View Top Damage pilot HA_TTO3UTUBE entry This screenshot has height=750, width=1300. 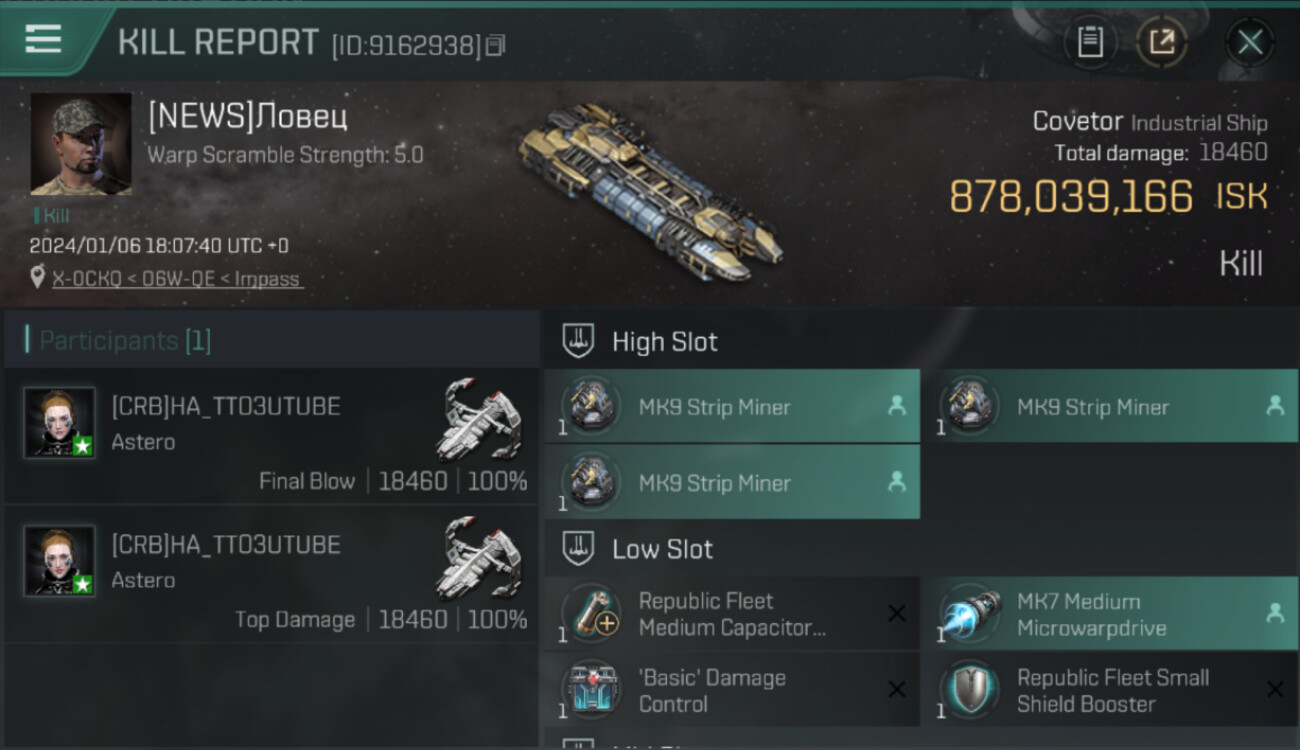pos(271,574)
